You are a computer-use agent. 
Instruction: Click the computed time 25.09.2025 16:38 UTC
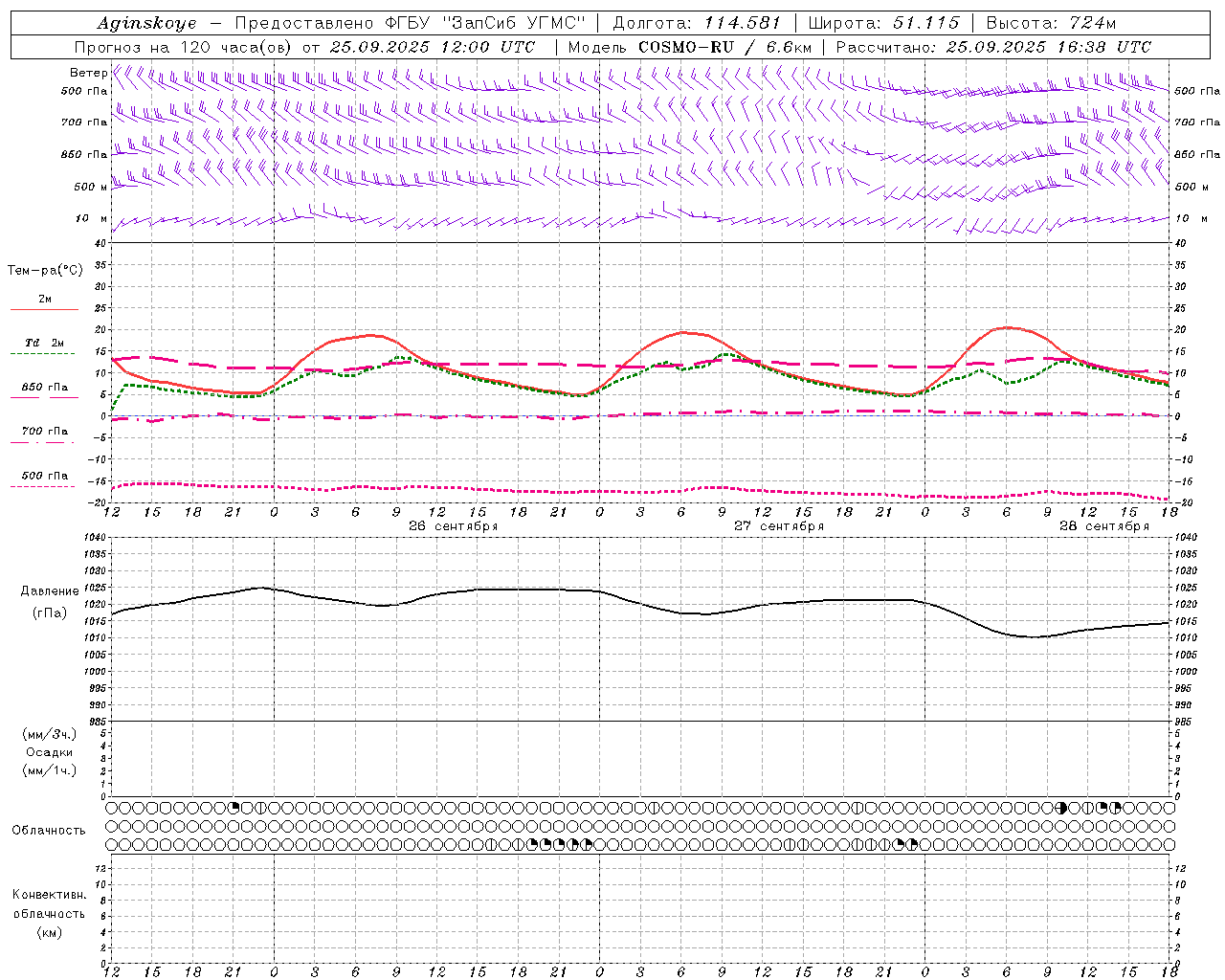tap(1049, 47)
